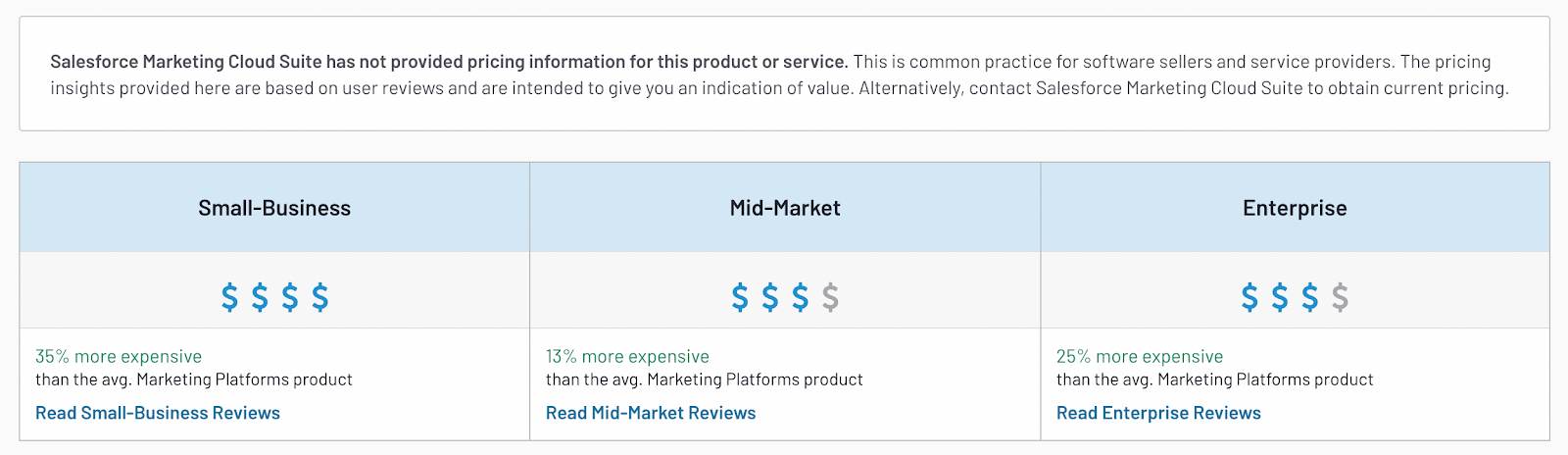The image size is (1568, 455).
Task: Open Read Small-Business Reviews link
Action: pyautogui.click(x=158, y=413)
